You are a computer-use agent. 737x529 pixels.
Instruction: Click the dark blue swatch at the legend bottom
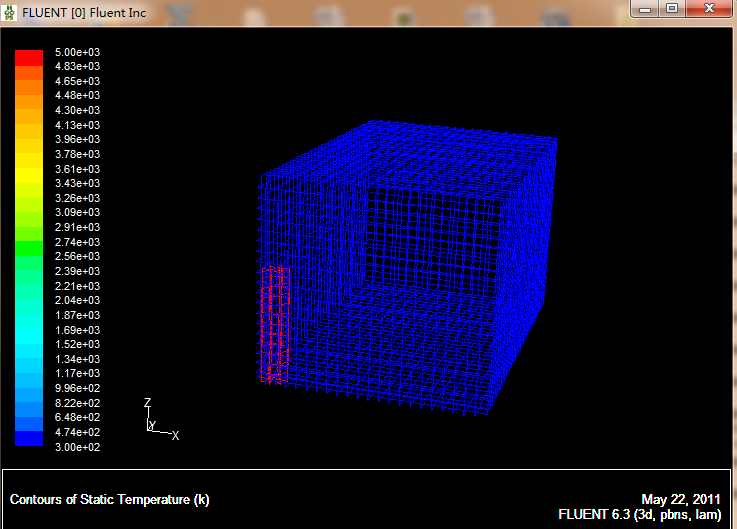pos(29,438)
